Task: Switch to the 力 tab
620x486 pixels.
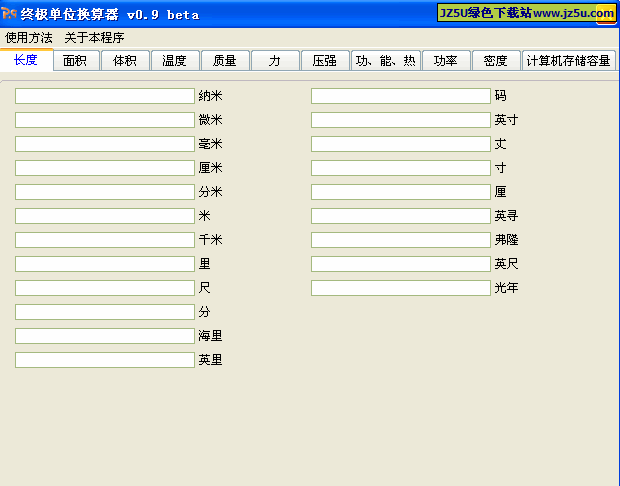Action: pos(275,61)
